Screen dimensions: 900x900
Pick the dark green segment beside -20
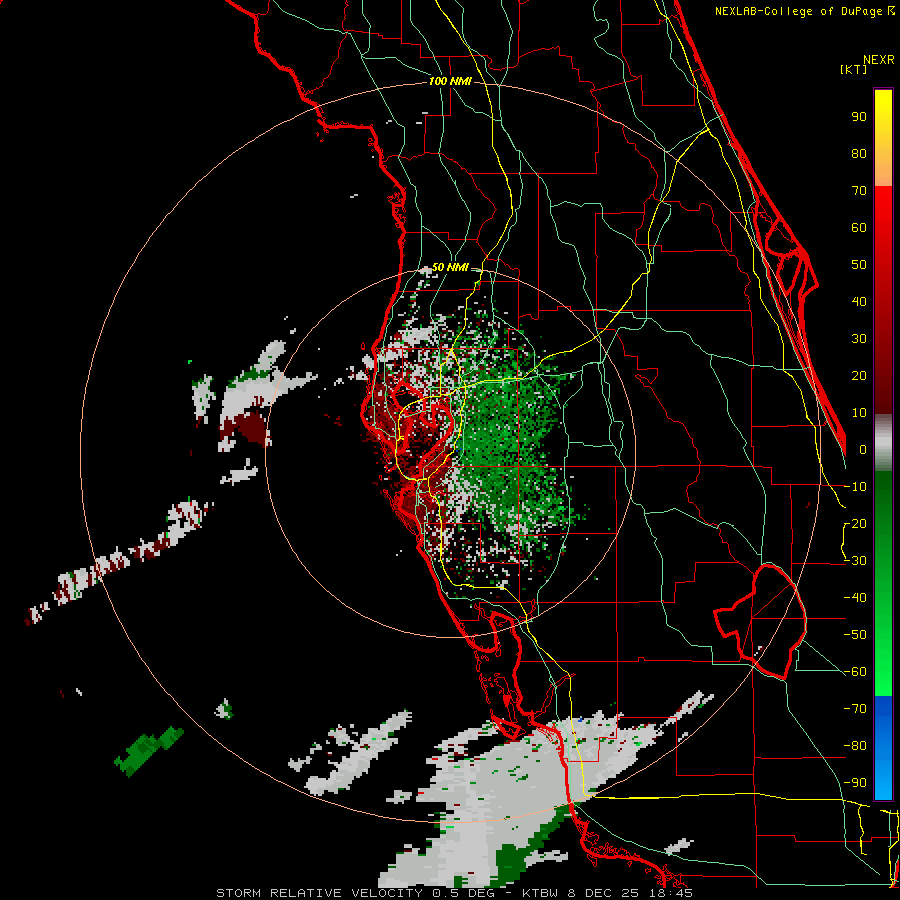click(x=883, y=523)
